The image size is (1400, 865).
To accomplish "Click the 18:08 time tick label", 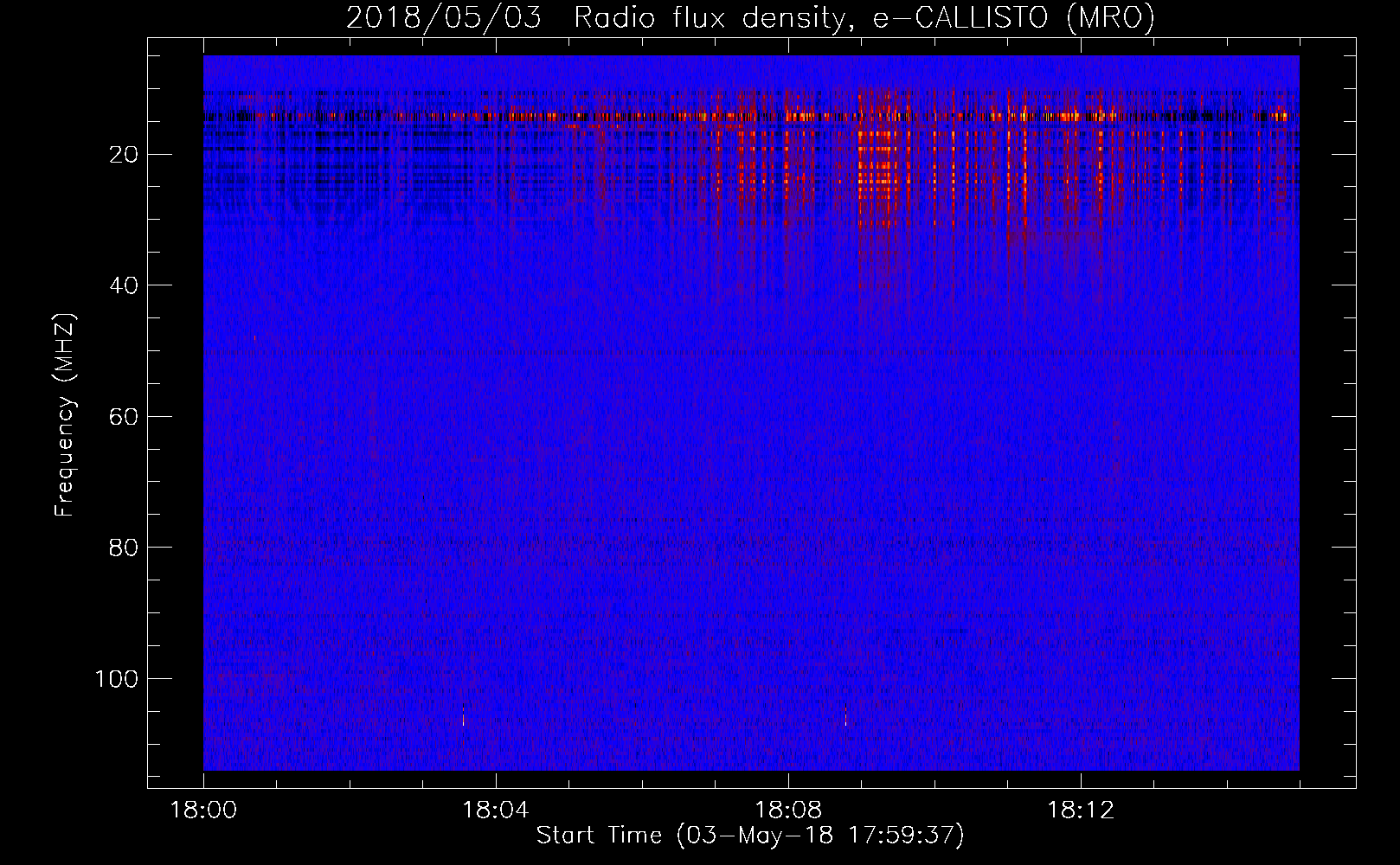I will (x=788, y=811).
